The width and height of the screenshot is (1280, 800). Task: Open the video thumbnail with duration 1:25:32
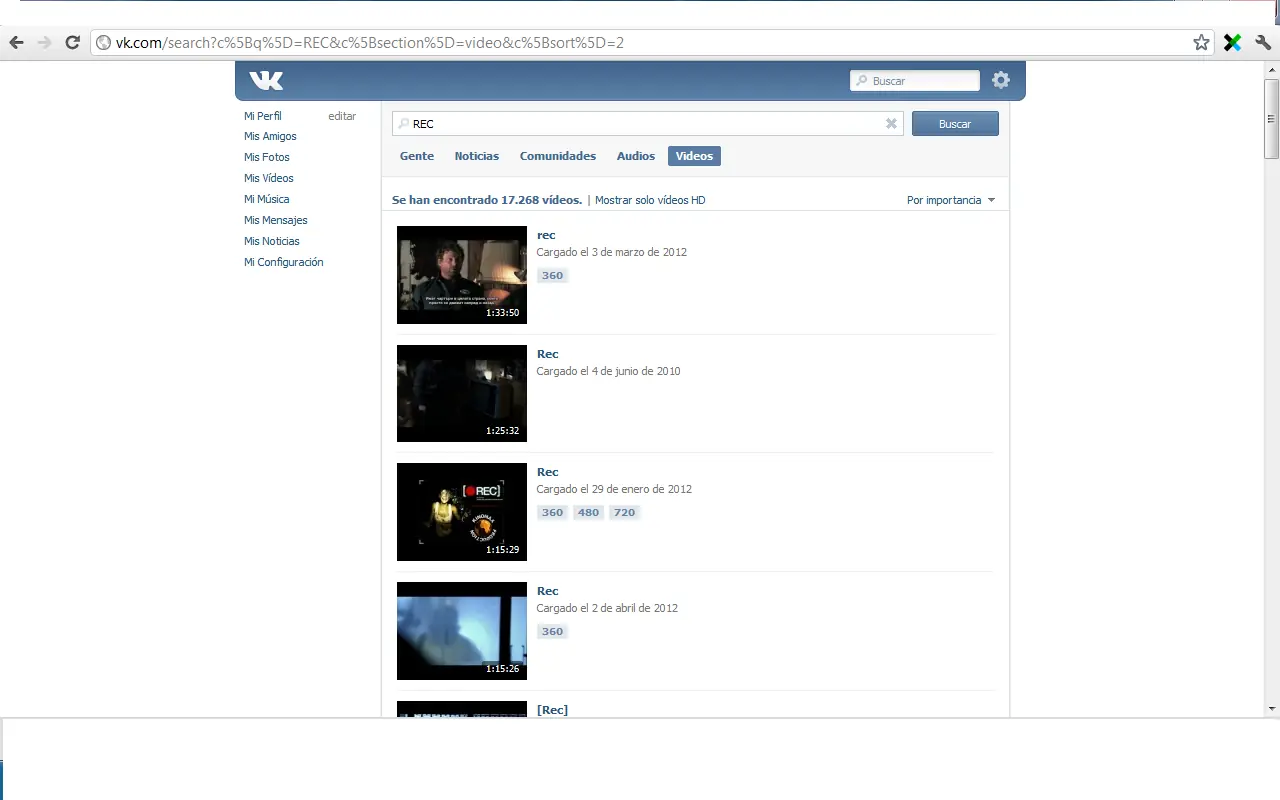(x=462, y=393)
